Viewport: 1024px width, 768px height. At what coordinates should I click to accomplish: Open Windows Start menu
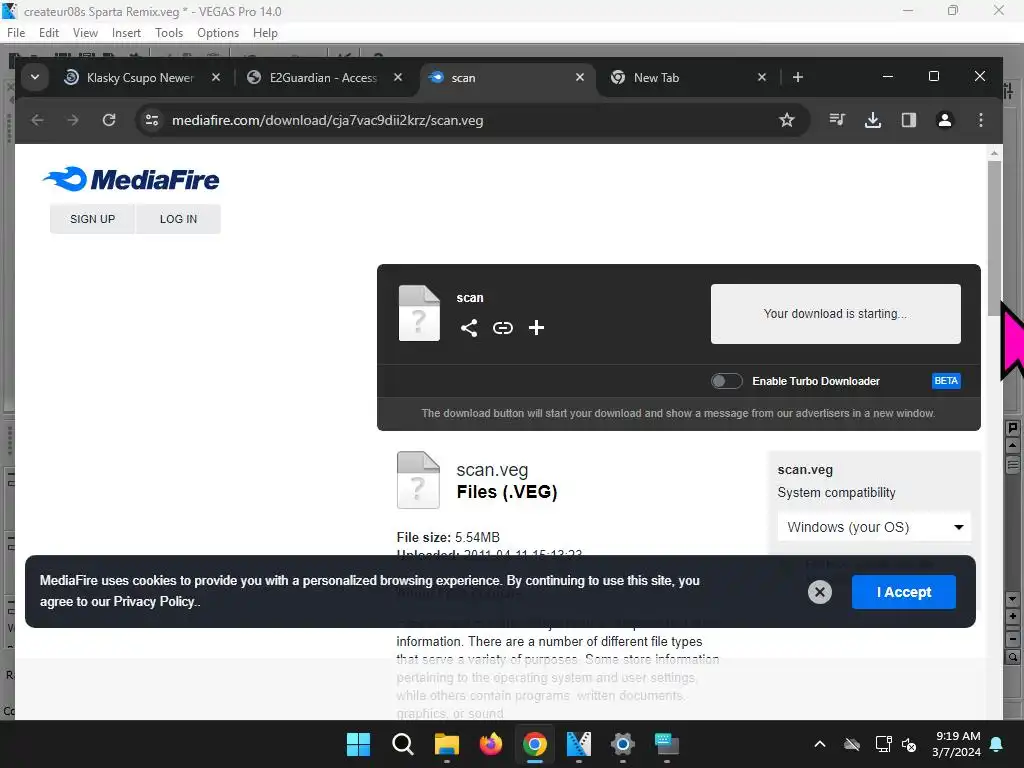pyautogui.click(x=358, y=744)
